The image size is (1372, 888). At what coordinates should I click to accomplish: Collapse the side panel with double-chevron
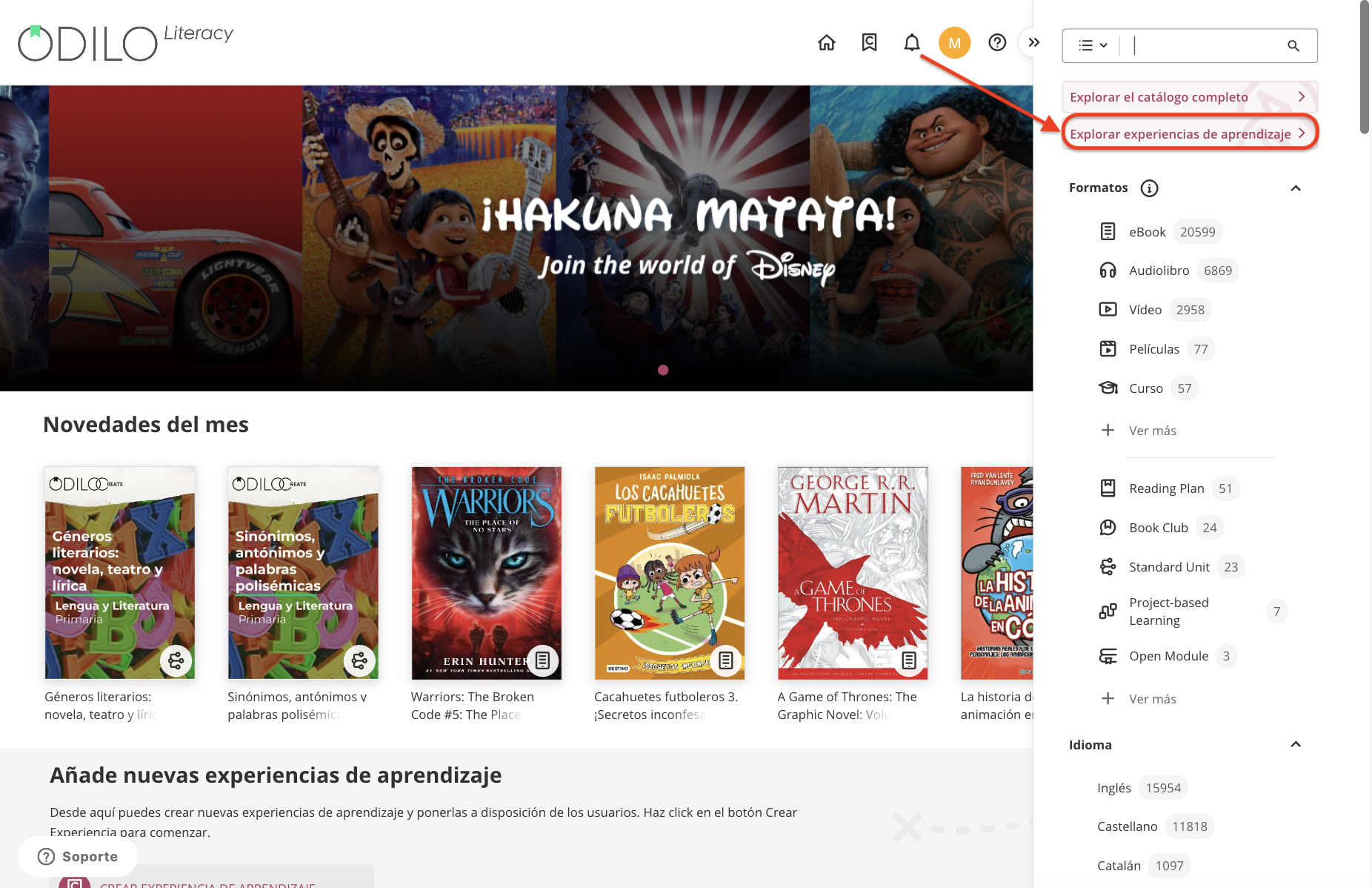[1034, 43]
